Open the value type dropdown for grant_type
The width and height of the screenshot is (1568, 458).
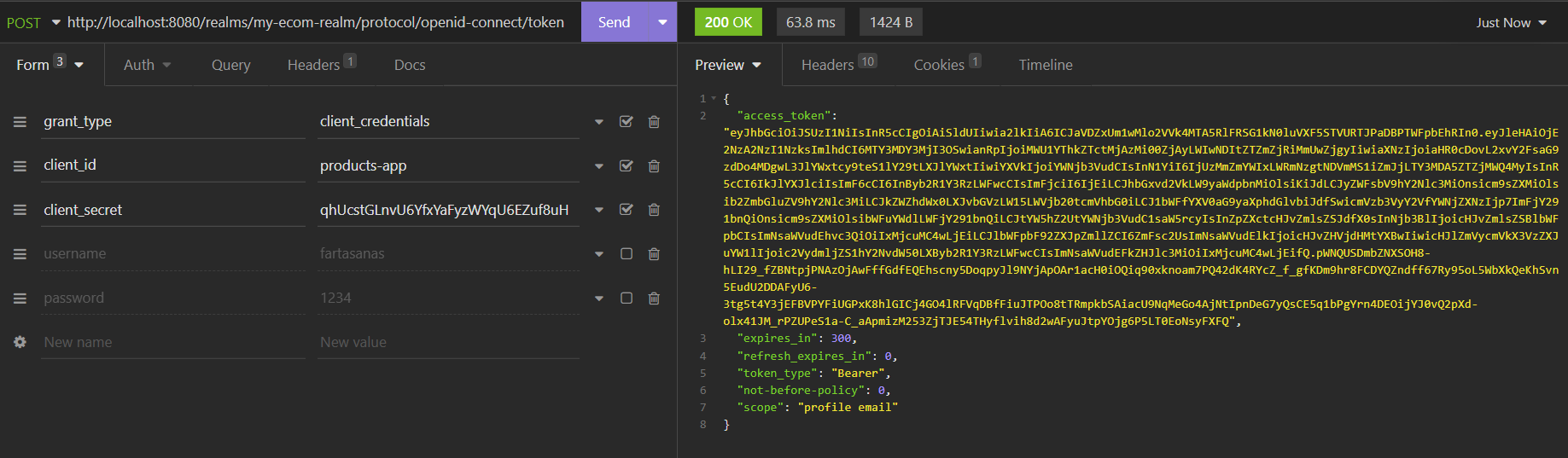599,122
